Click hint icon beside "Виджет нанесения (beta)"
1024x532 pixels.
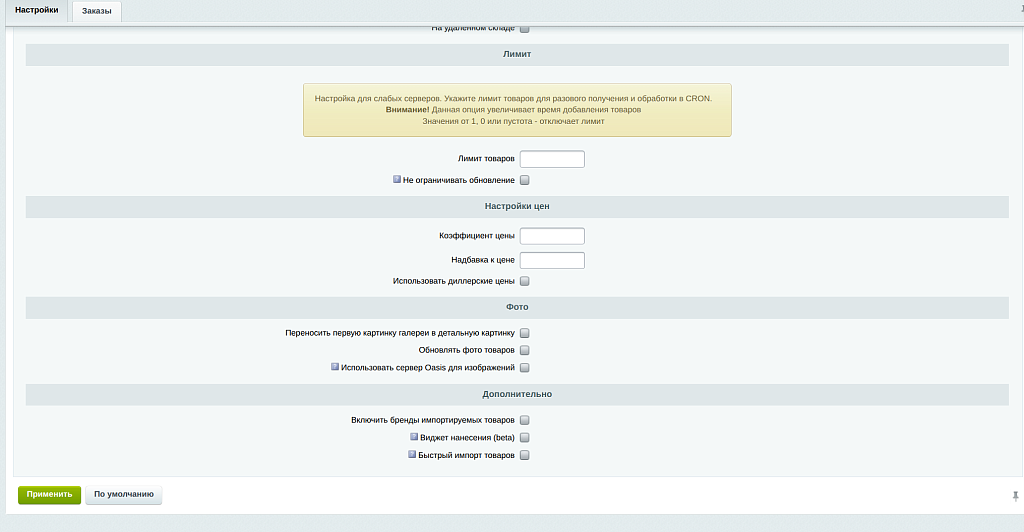413,437
